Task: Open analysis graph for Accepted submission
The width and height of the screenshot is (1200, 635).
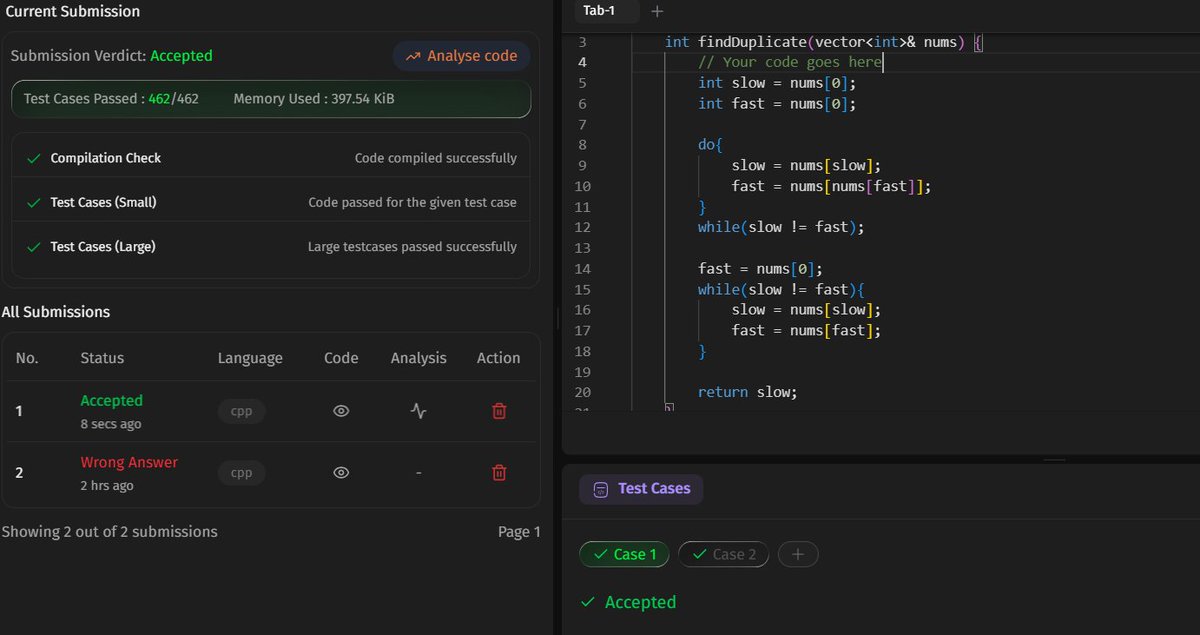Action: [x=419, y=411]
